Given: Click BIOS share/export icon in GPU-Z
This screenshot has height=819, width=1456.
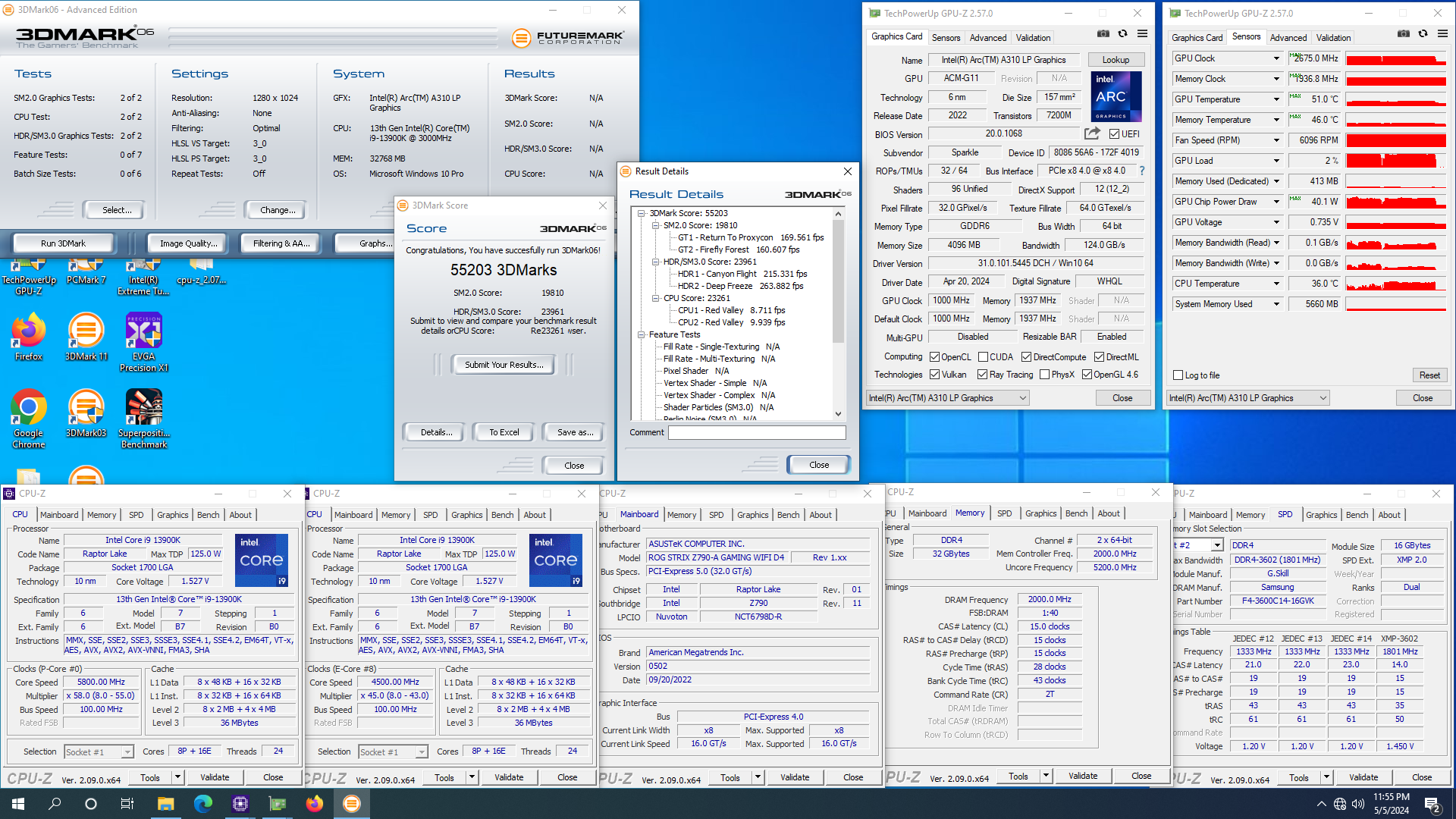Looking at the screenshot, I should click(1092, 133).
